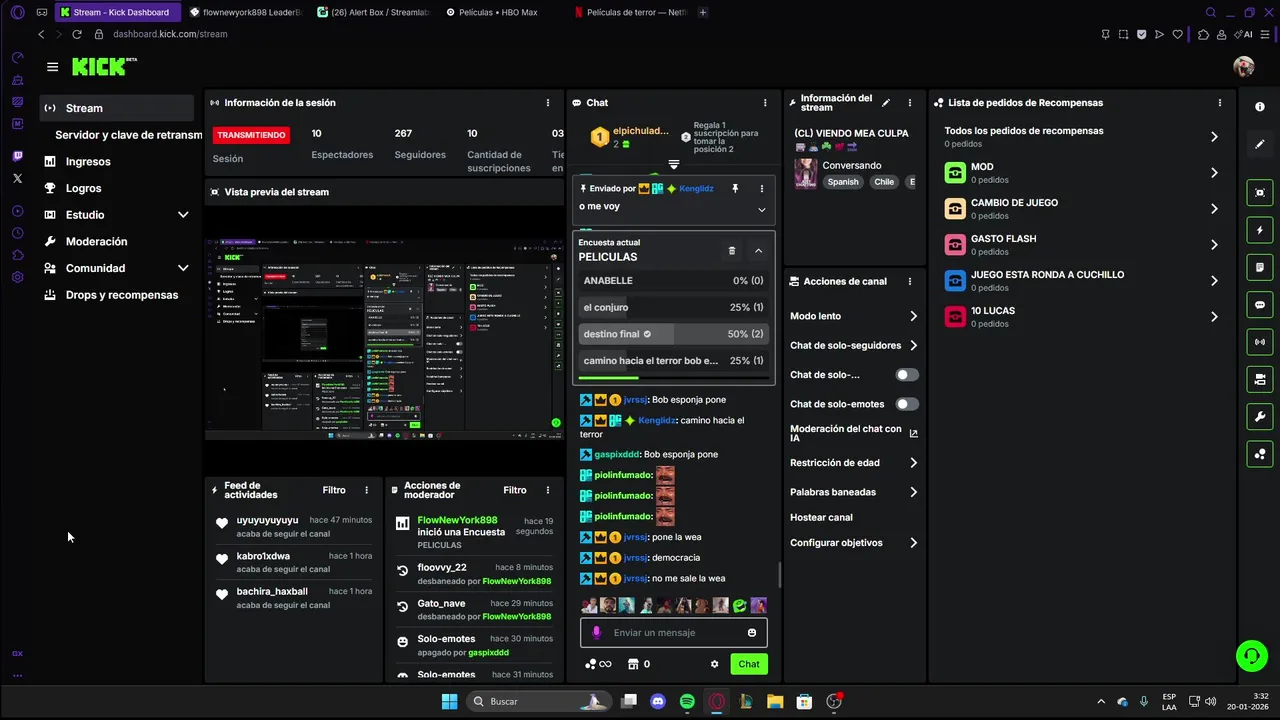Click Hostear canal

821,518
